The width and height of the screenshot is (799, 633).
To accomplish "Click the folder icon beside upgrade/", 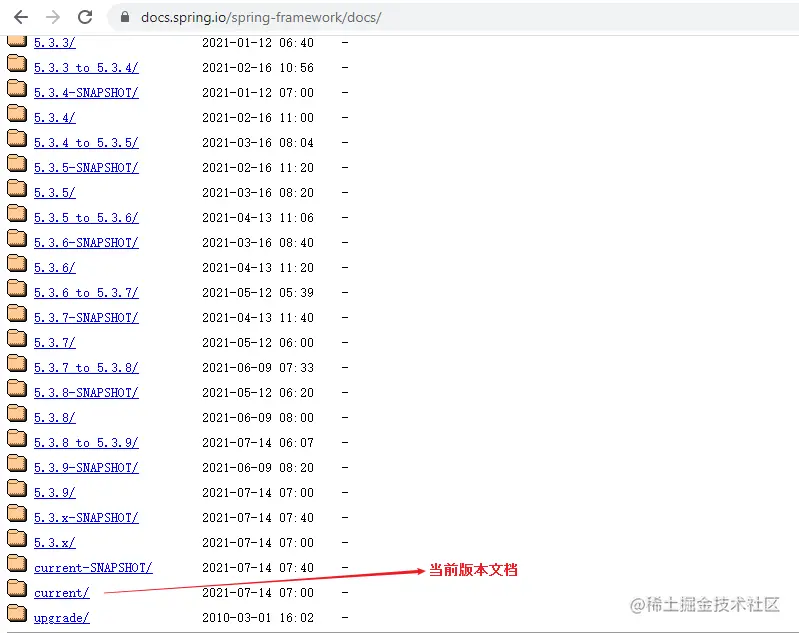I will pos(17,613).
